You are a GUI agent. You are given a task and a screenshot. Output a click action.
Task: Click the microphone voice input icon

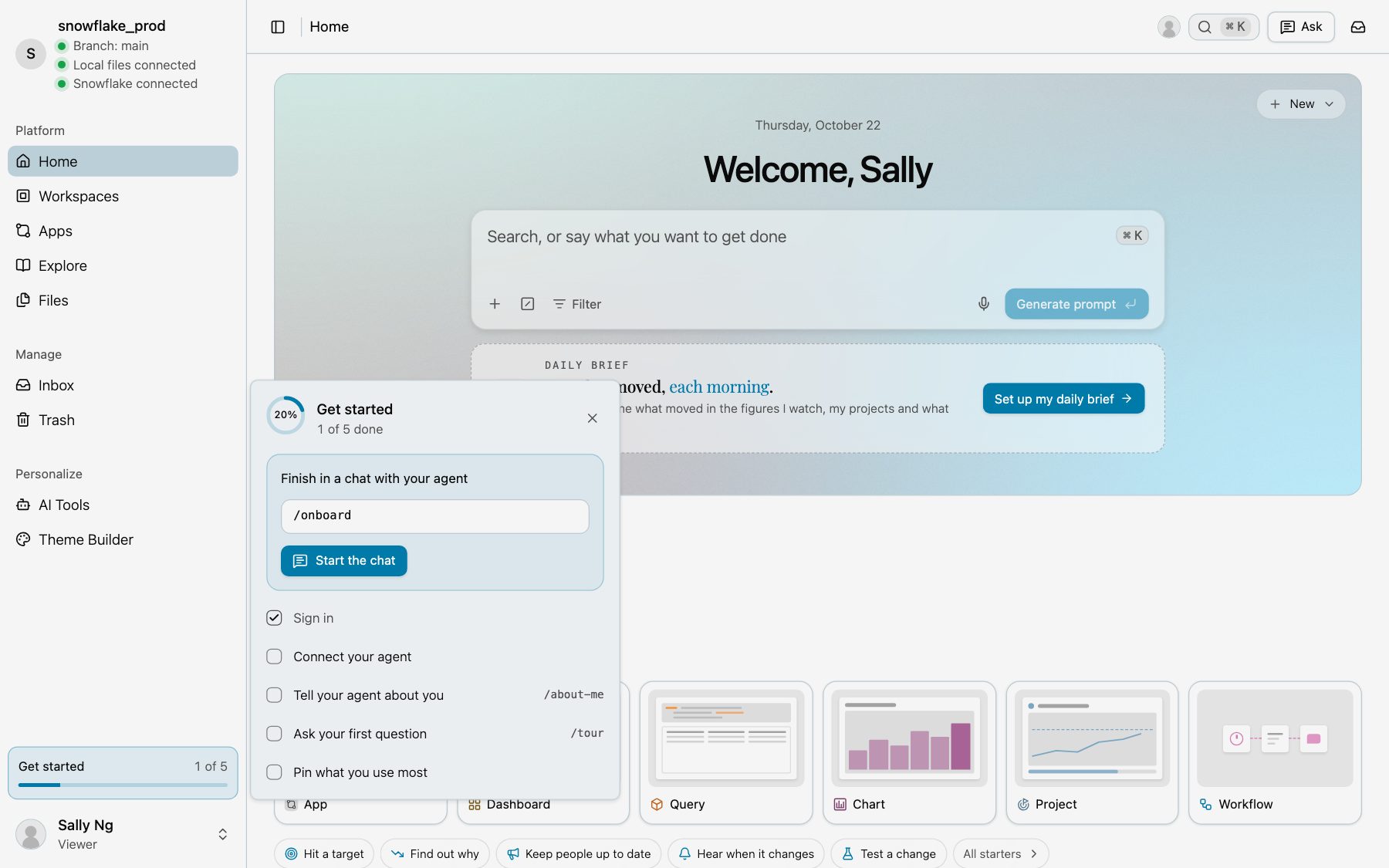(984, 304)
